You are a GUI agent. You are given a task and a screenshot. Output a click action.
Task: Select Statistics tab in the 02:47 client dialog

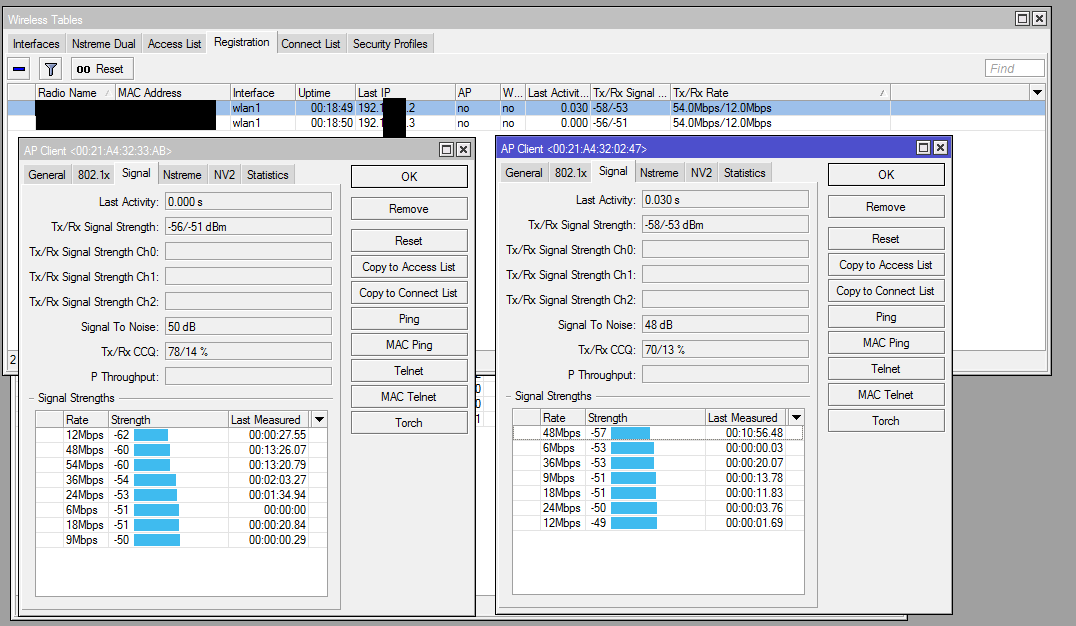pos(744,173)
